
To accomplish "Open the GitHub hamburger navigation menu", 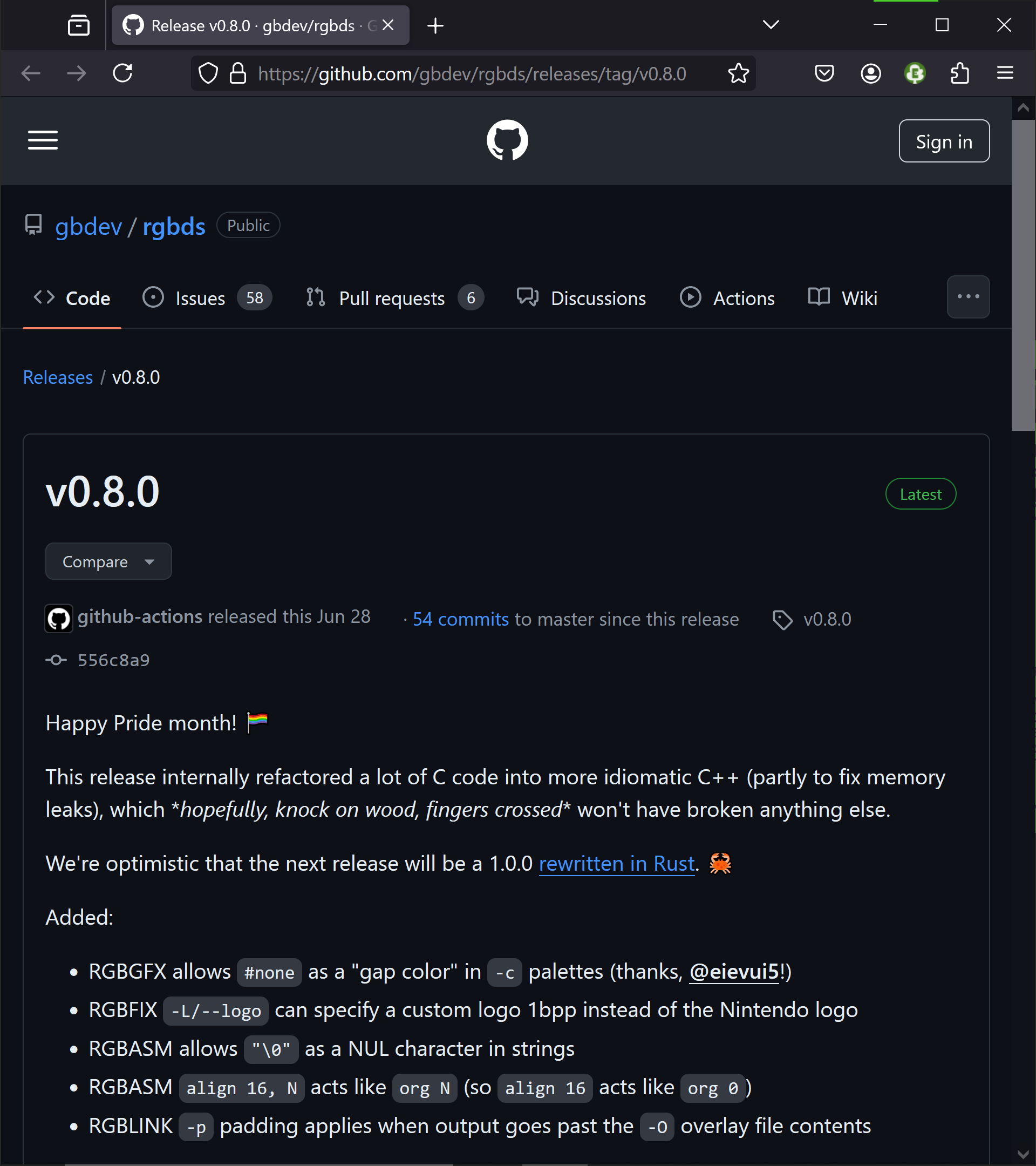I will (43, 140).
